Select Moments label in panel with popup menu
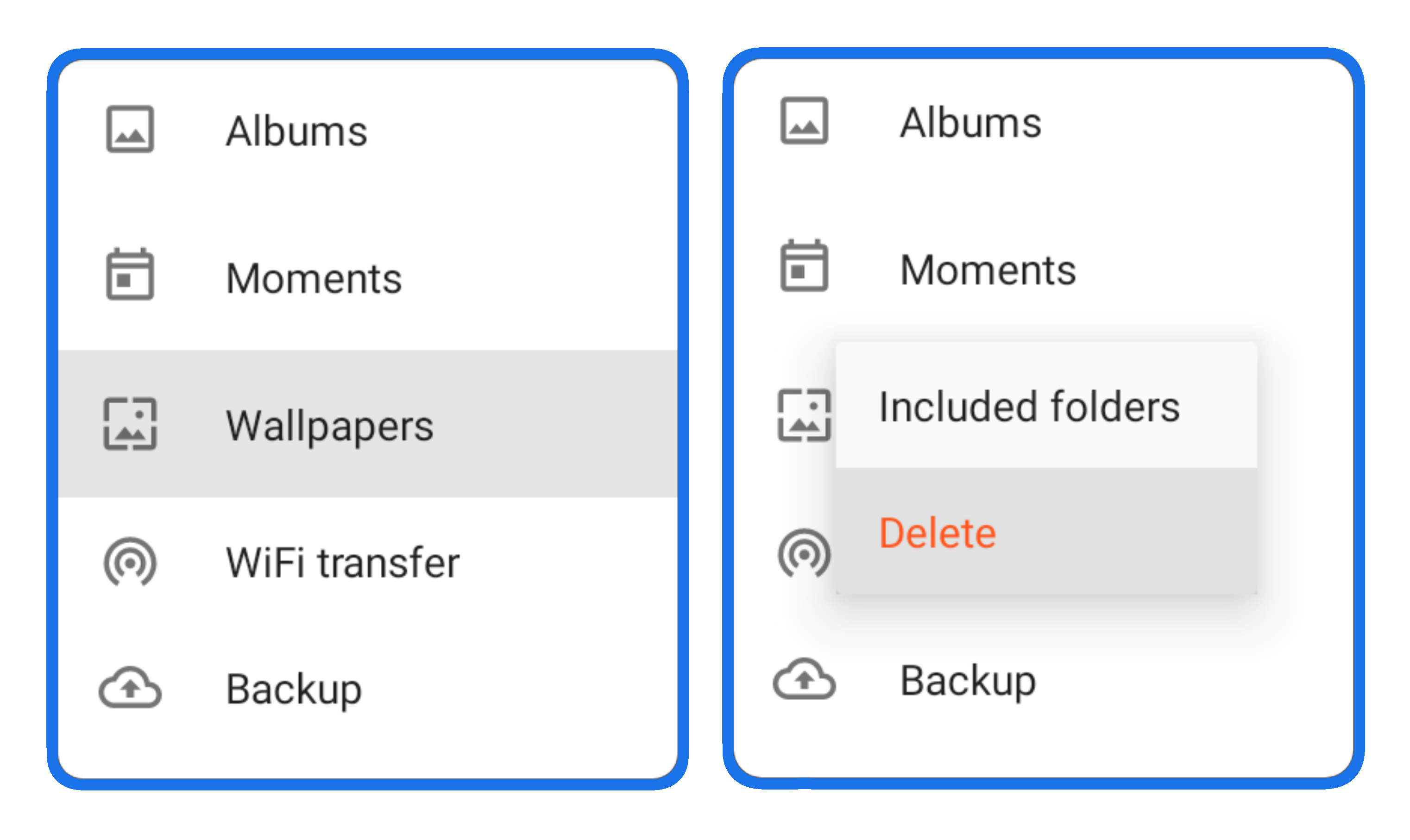 (988, 270)
